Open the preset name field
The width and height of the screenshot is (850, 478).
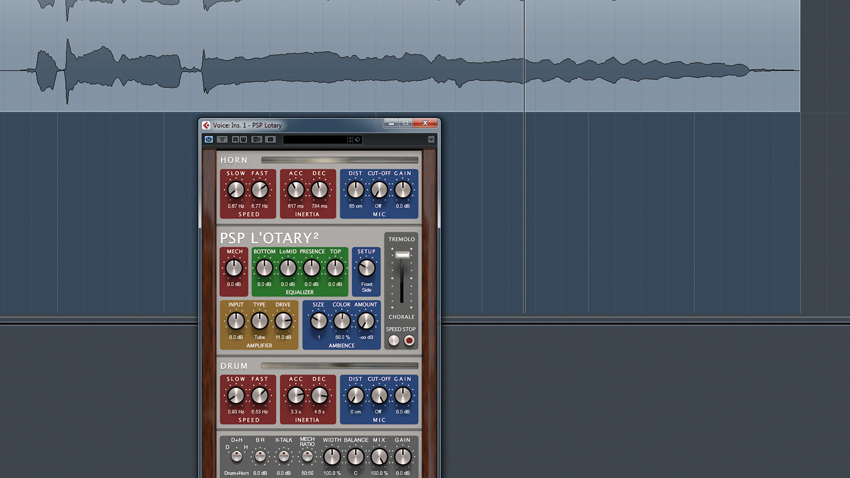point(315,140)
